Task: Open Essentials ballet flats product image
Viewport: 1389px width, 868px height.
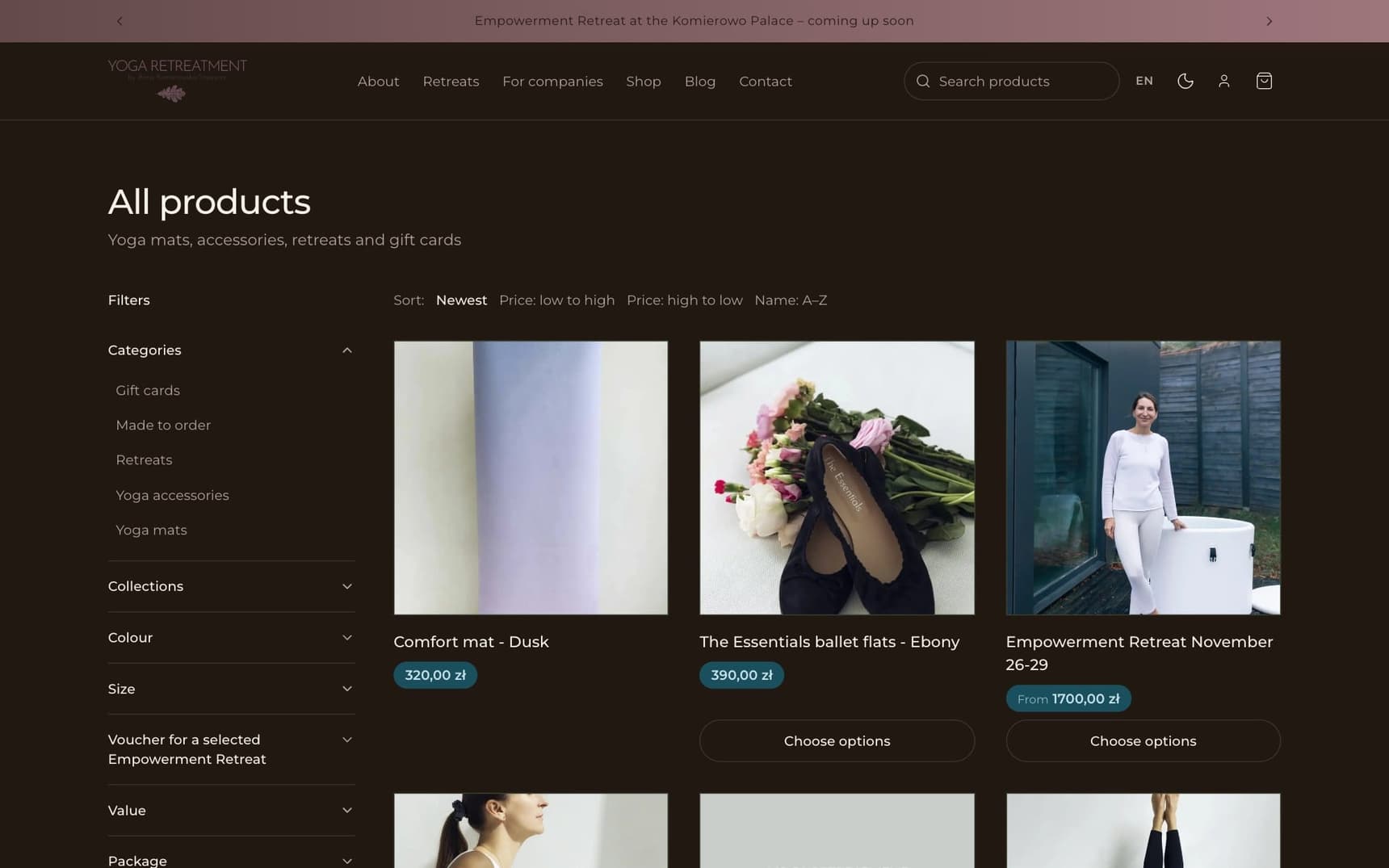Action: click(x=837, y=477)
